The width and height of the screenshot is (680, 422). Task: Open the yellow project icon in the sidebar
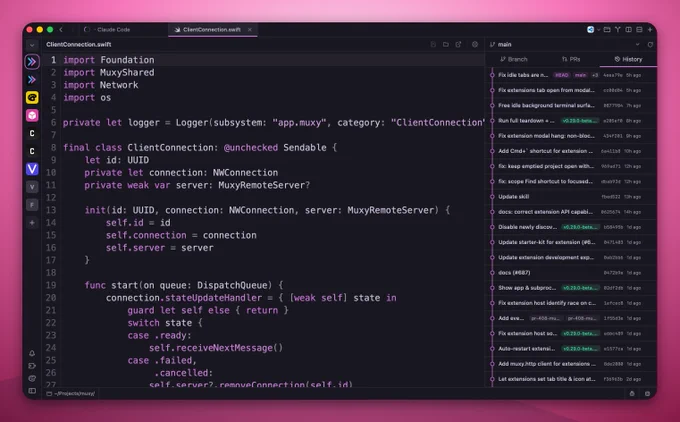click(32, 98)
